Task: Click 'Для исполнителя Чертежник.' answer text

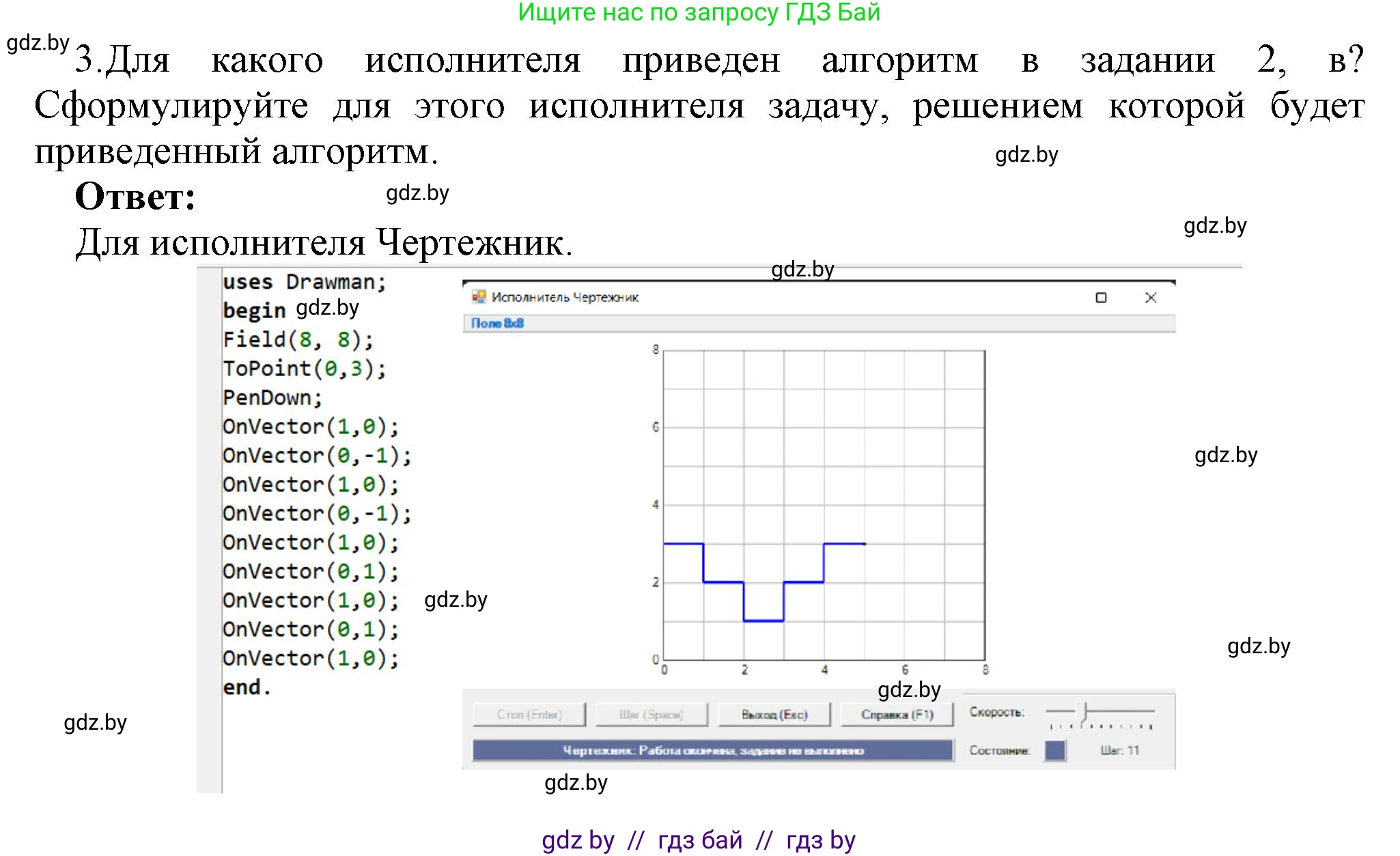Action: [324, 242]
